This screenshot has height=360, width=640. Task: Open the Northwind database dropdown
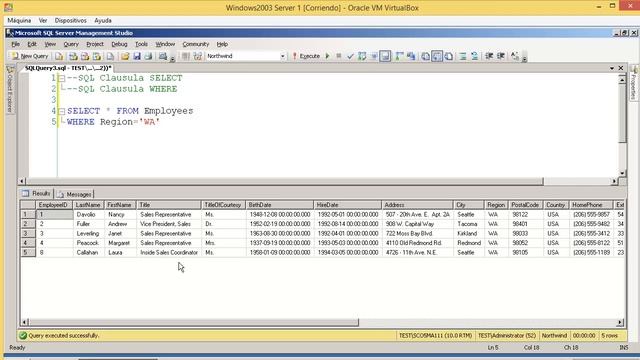click(282, 56)
